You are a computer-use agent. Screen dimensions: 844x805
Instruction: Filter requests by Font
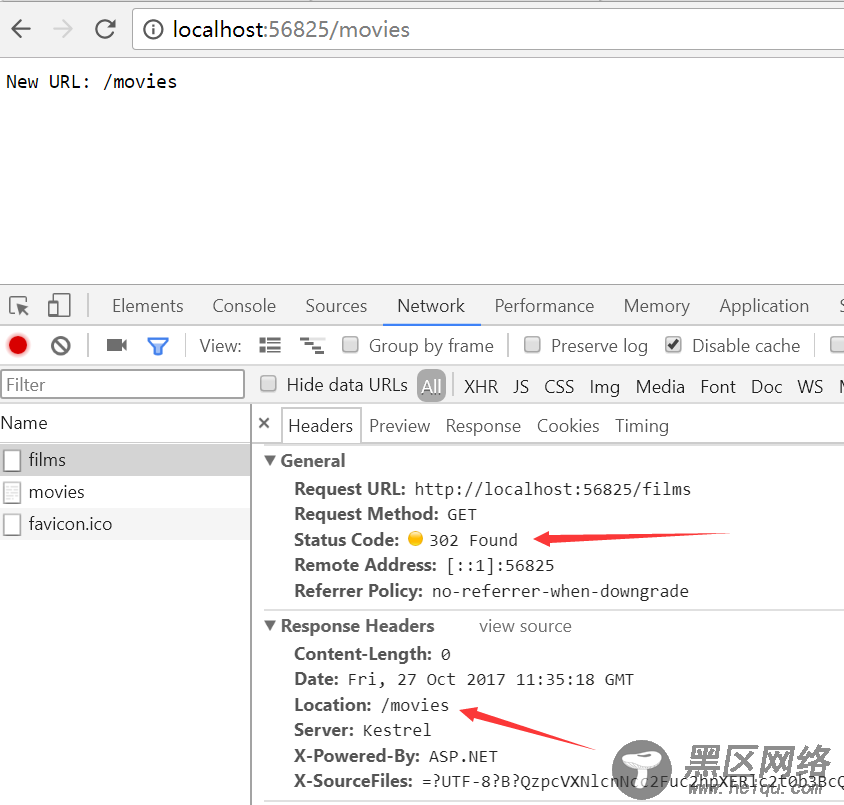pyautogui.click(x=718, y=386)
